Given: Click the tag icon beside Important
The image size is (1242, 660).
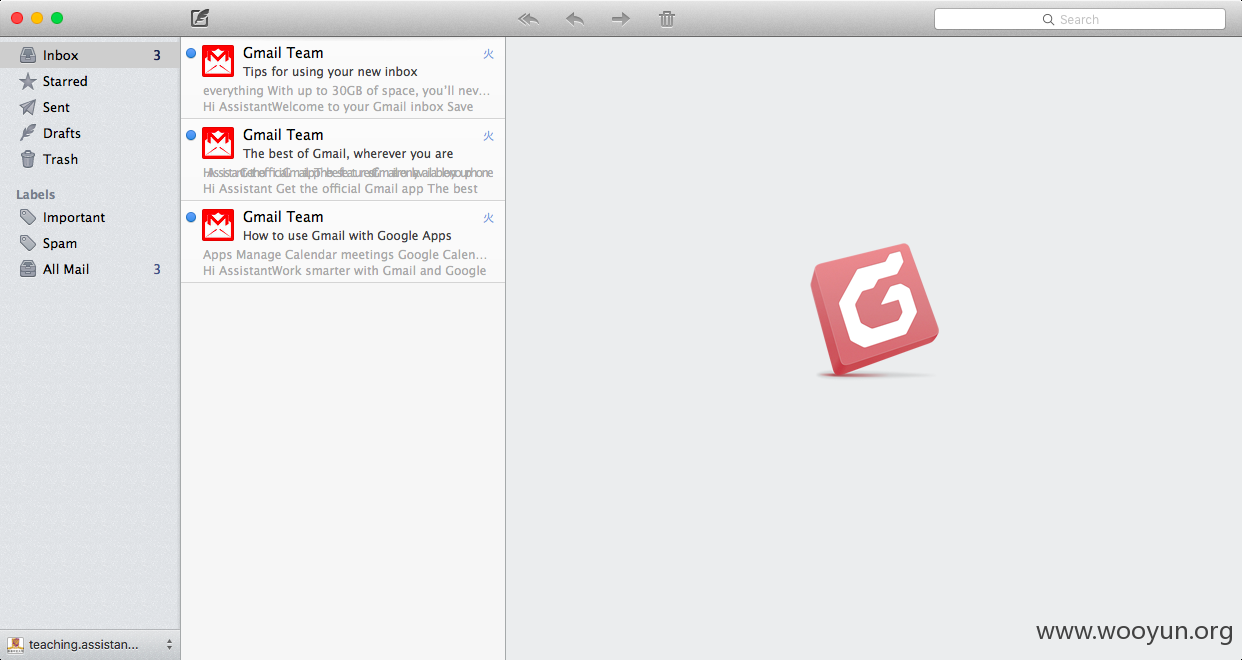Looking at the screenshot, I should [x=28, y=217].
